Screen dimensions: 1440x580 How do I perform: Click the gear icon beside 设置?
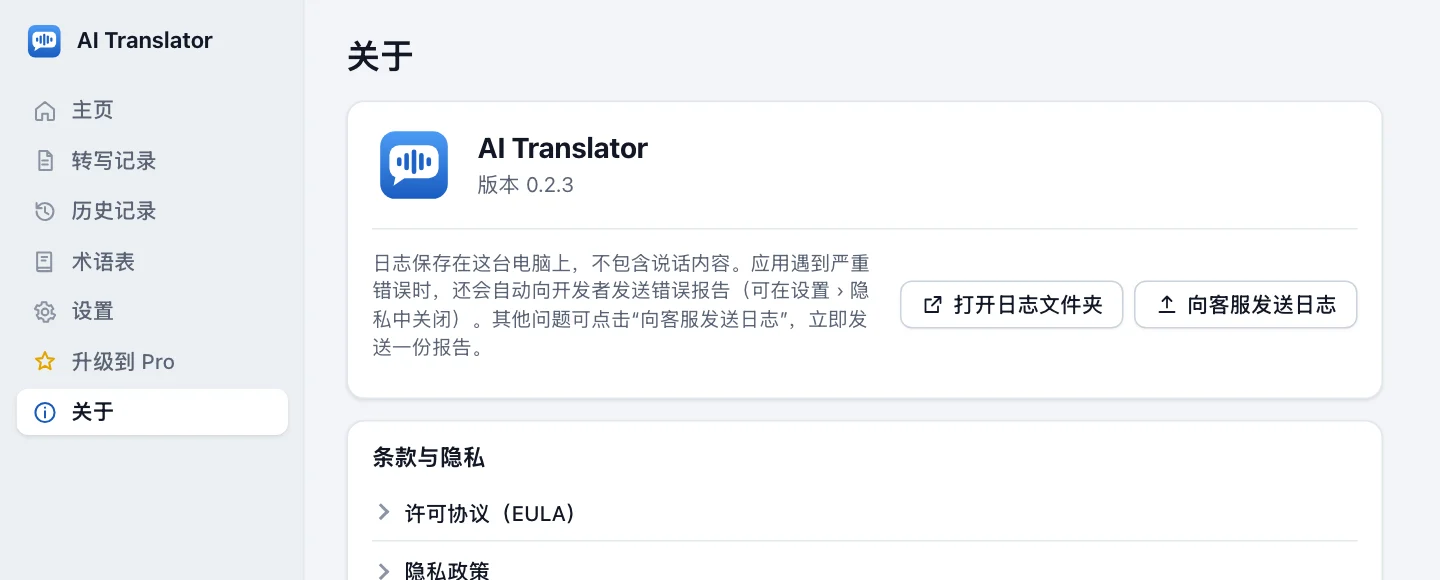click(45, 312)
